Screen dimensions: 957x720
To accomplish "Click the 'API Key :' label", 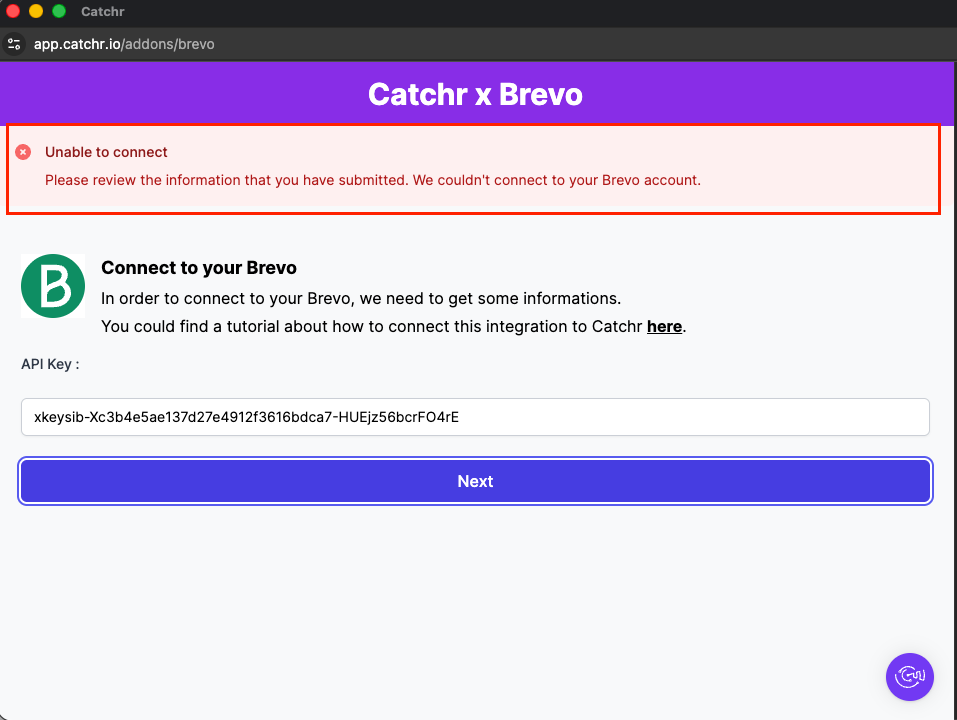I will pyautogui.click(x=50, y=364).
